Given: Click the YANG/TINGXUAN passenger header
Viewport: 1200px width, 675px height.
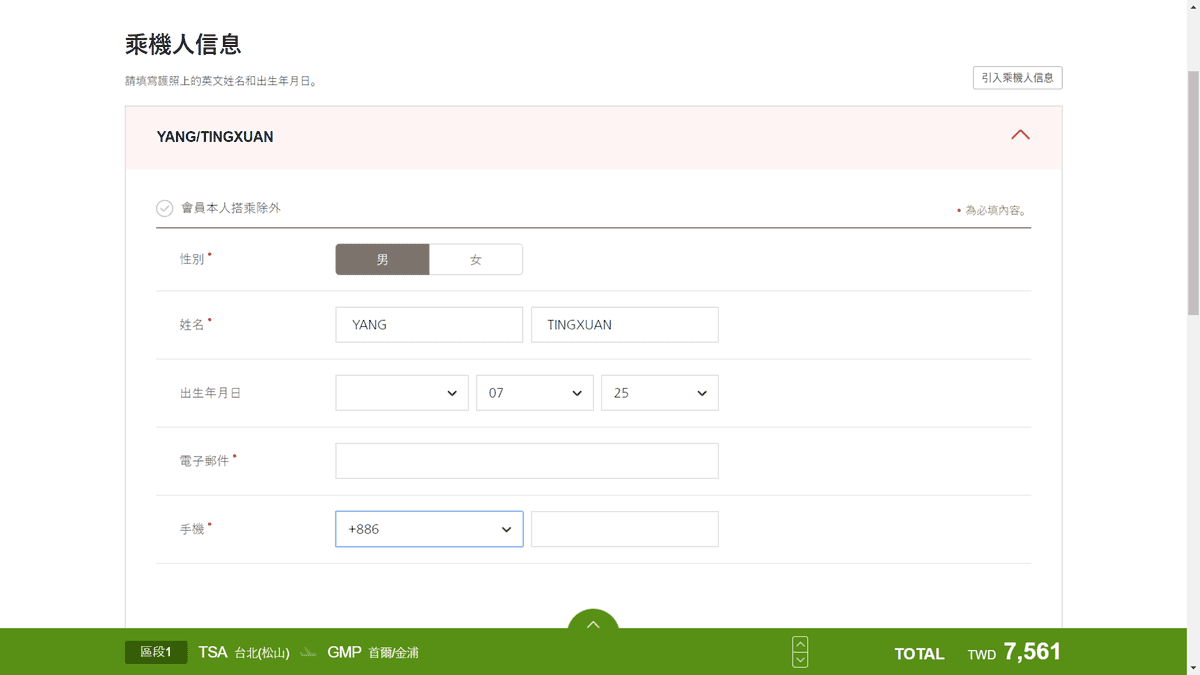Looking at the screenshot, I should click(x=593, y=137).
